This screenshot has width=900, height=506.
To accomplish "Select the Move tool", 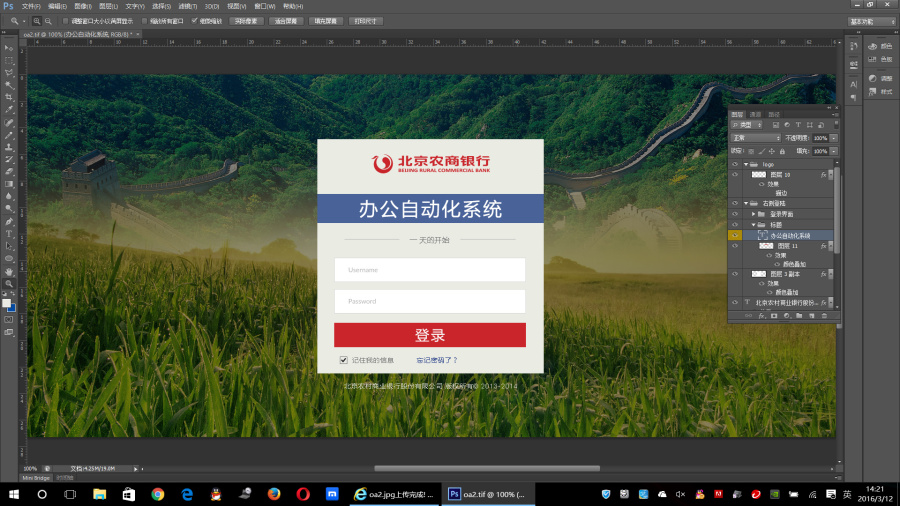I will click(x=9, y=48).
